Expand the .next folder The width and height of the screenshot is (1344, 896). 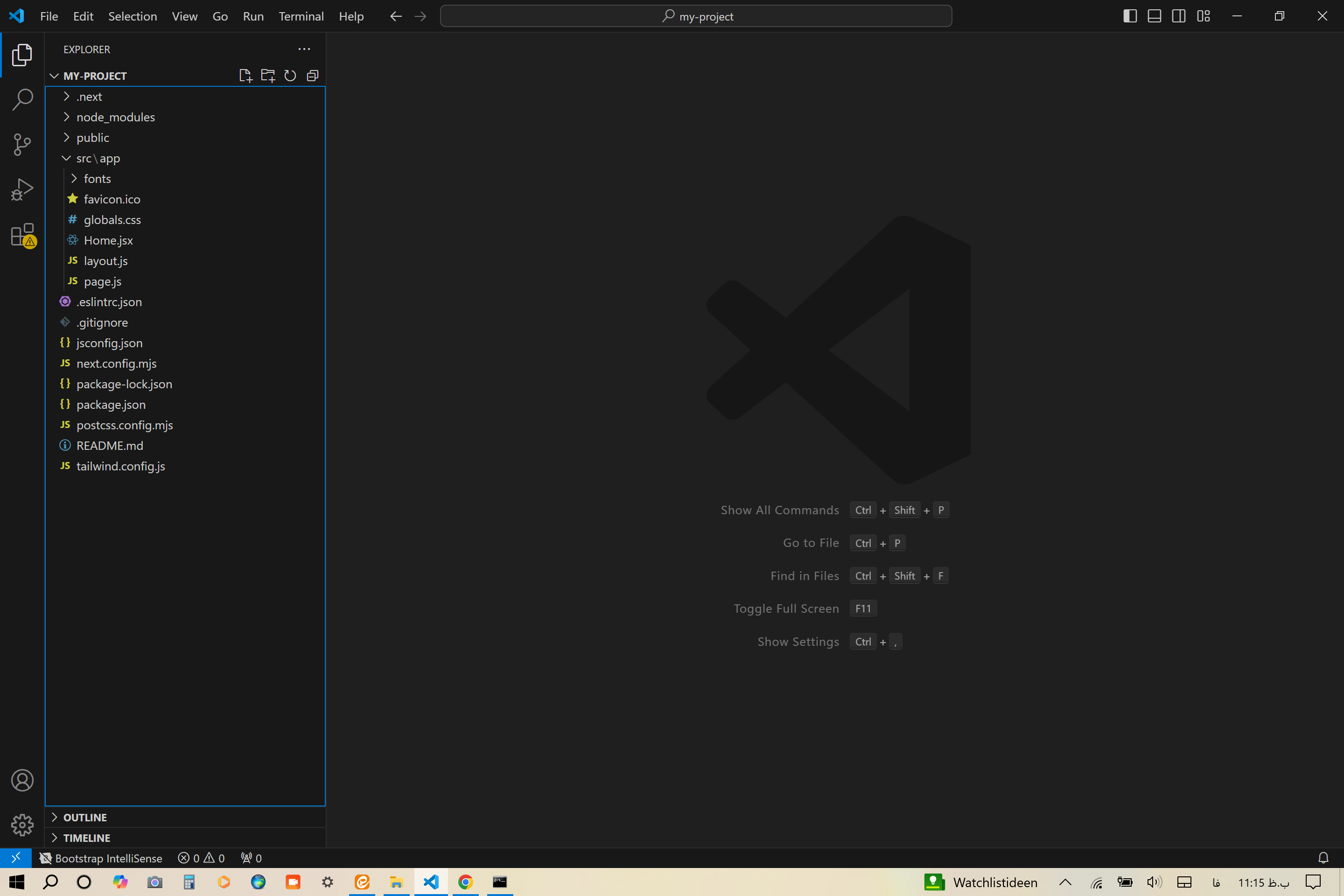click(185, 97)
